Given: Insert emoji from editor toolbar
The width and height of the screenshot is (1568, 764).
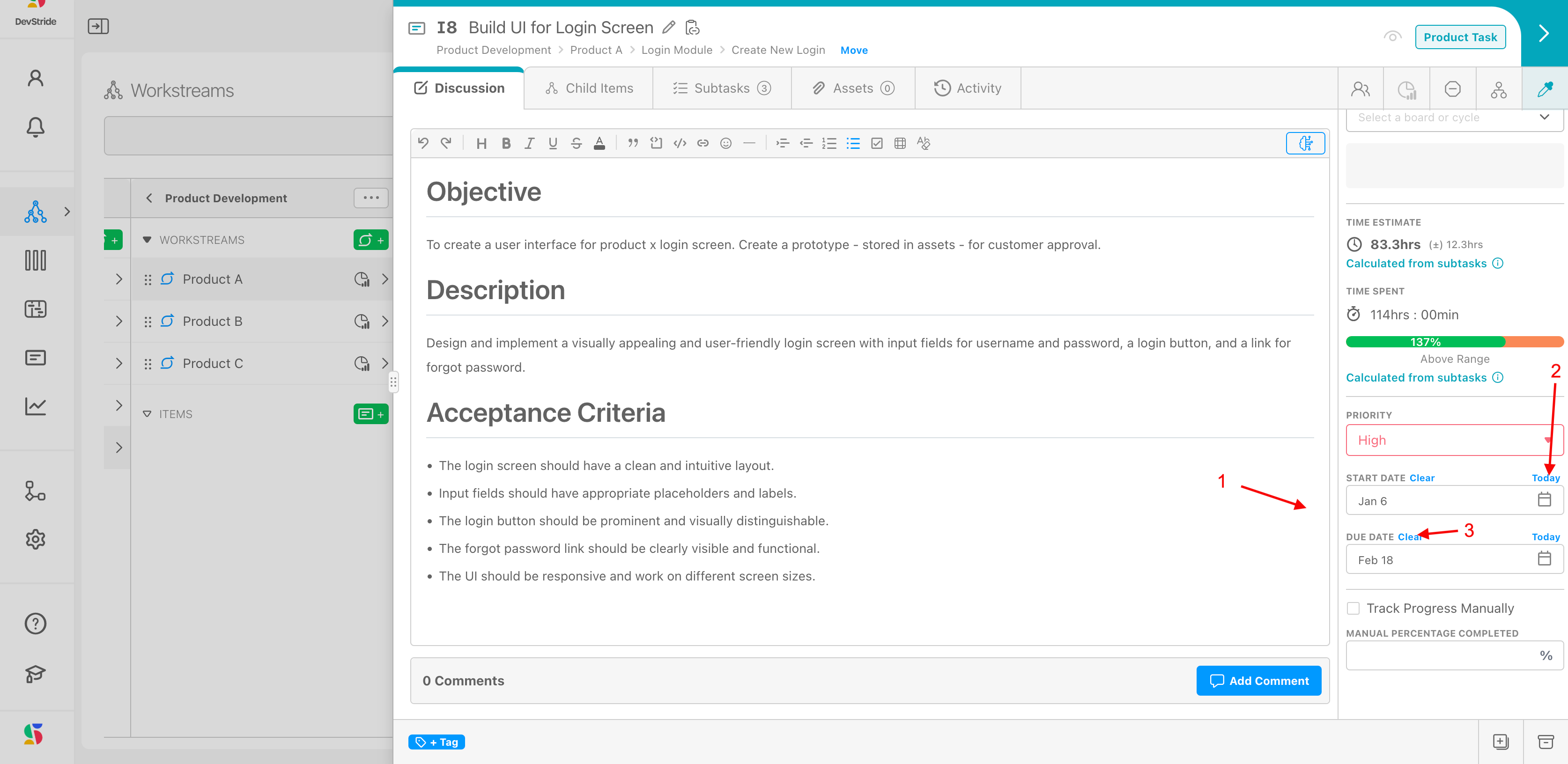Looking at the screenshot, I should click(x=725, y=144).
